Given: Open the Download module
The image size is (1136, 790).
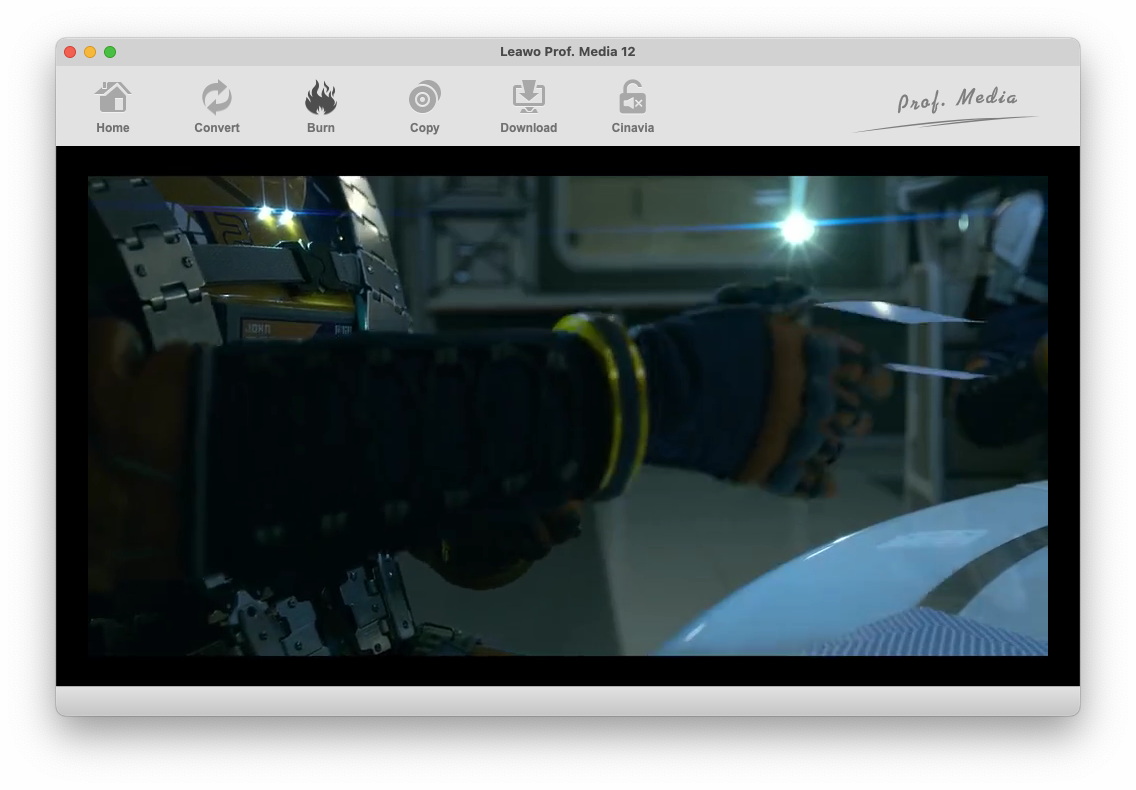Looking at the screenshot, I should pyautogui.click(x=528, y=107).
